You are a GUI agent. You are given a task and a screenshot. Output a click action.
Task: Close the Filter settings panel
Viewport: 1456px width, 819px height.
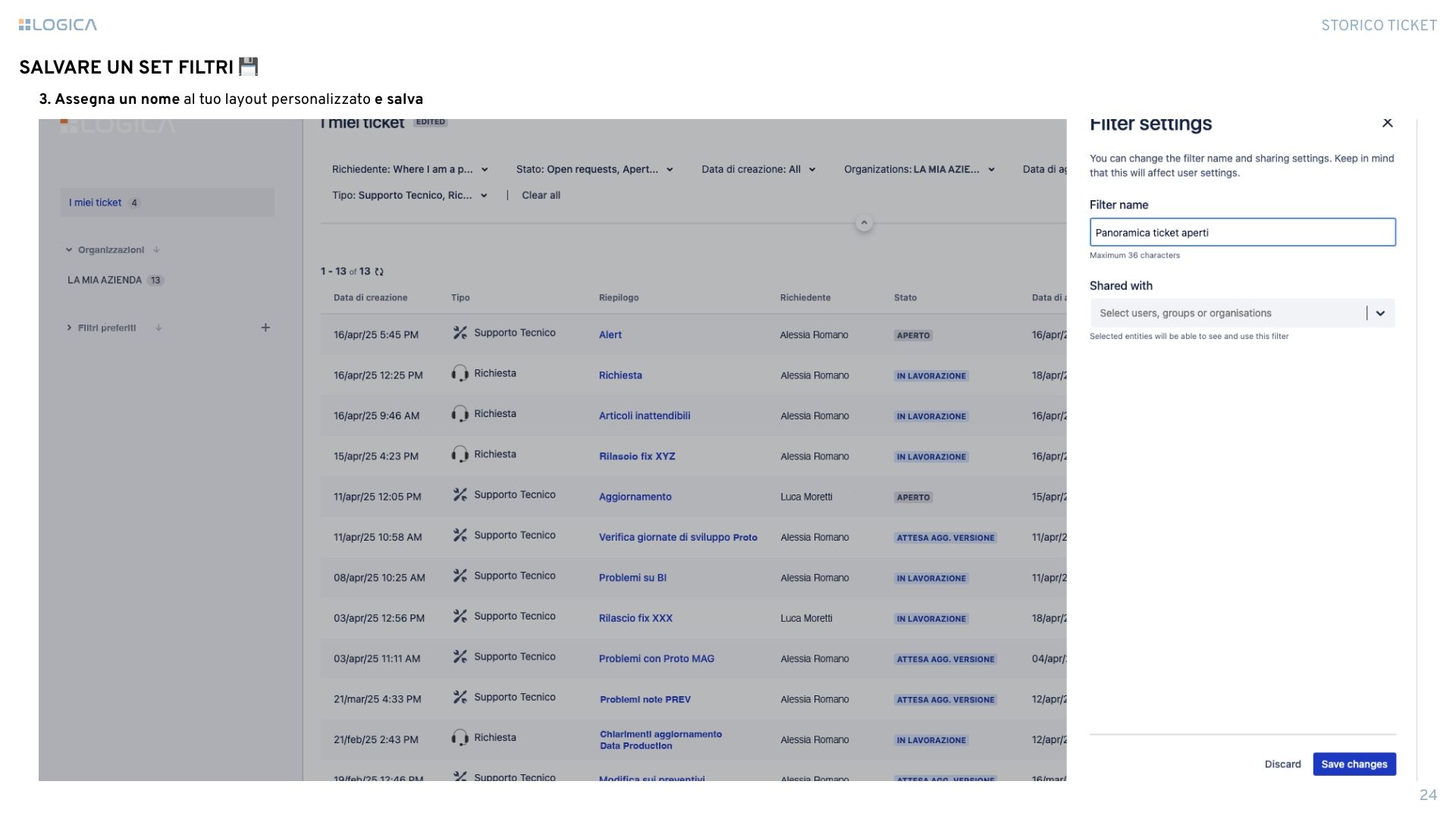coord(1387,123)
